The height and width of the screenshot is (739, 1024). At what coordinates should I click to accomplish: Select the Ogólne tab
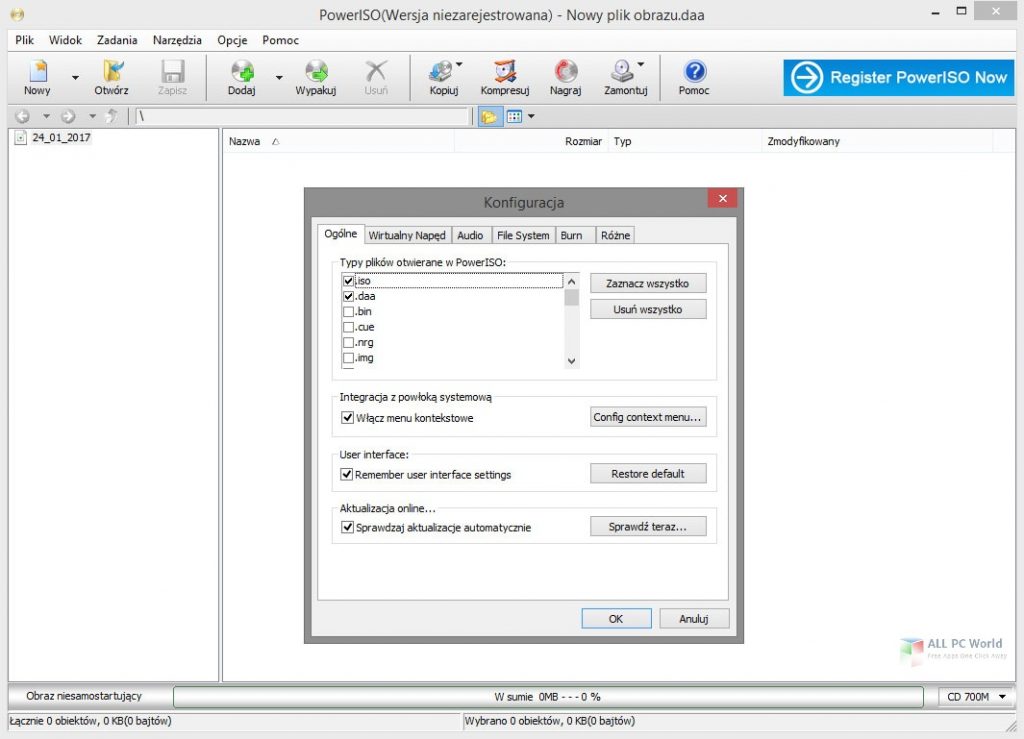341,234
